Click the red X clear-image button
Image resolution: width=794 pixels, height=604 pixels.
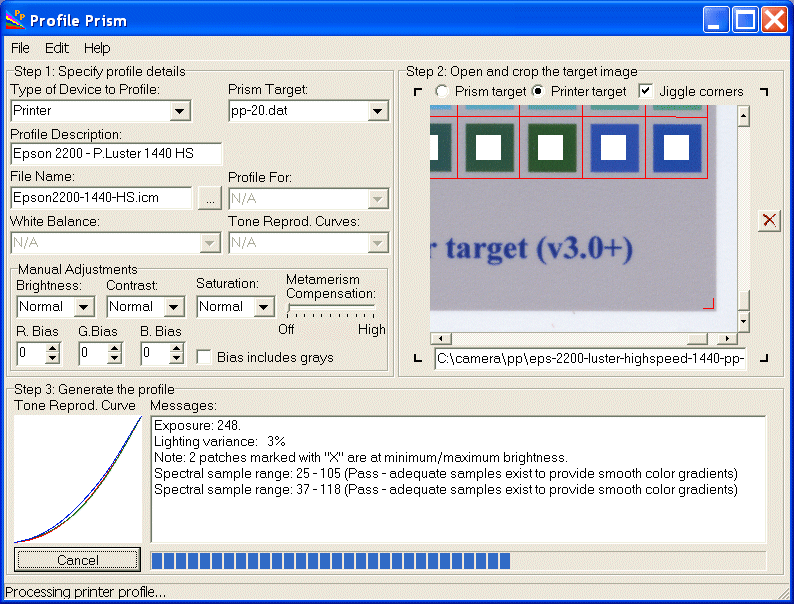[x=769, y=220]
